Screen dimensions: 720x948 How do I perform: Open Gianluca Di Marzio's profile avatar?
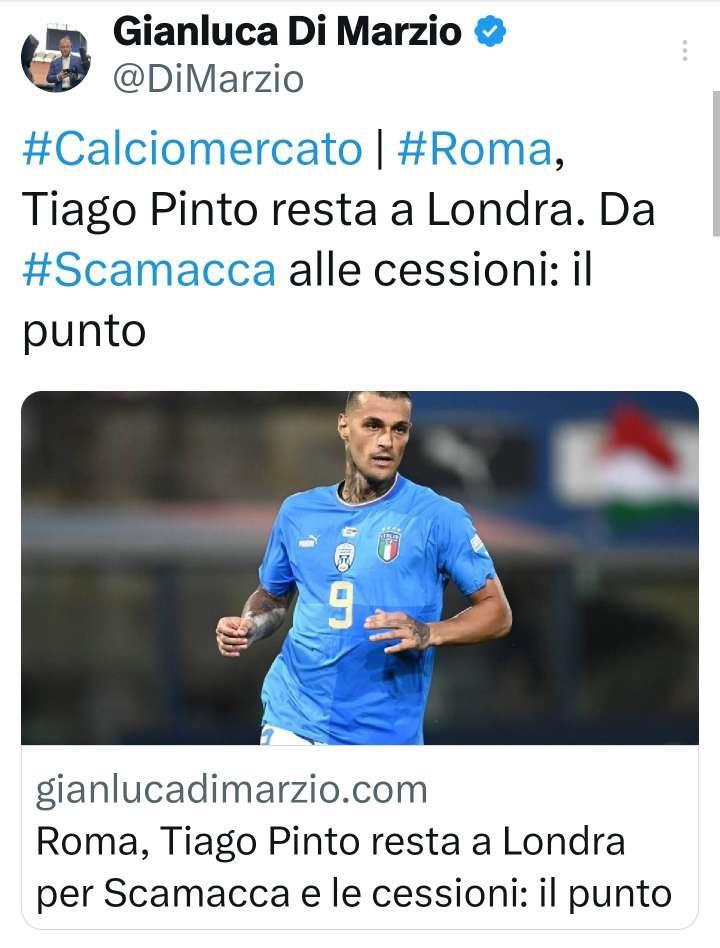[x=56, y=59]
